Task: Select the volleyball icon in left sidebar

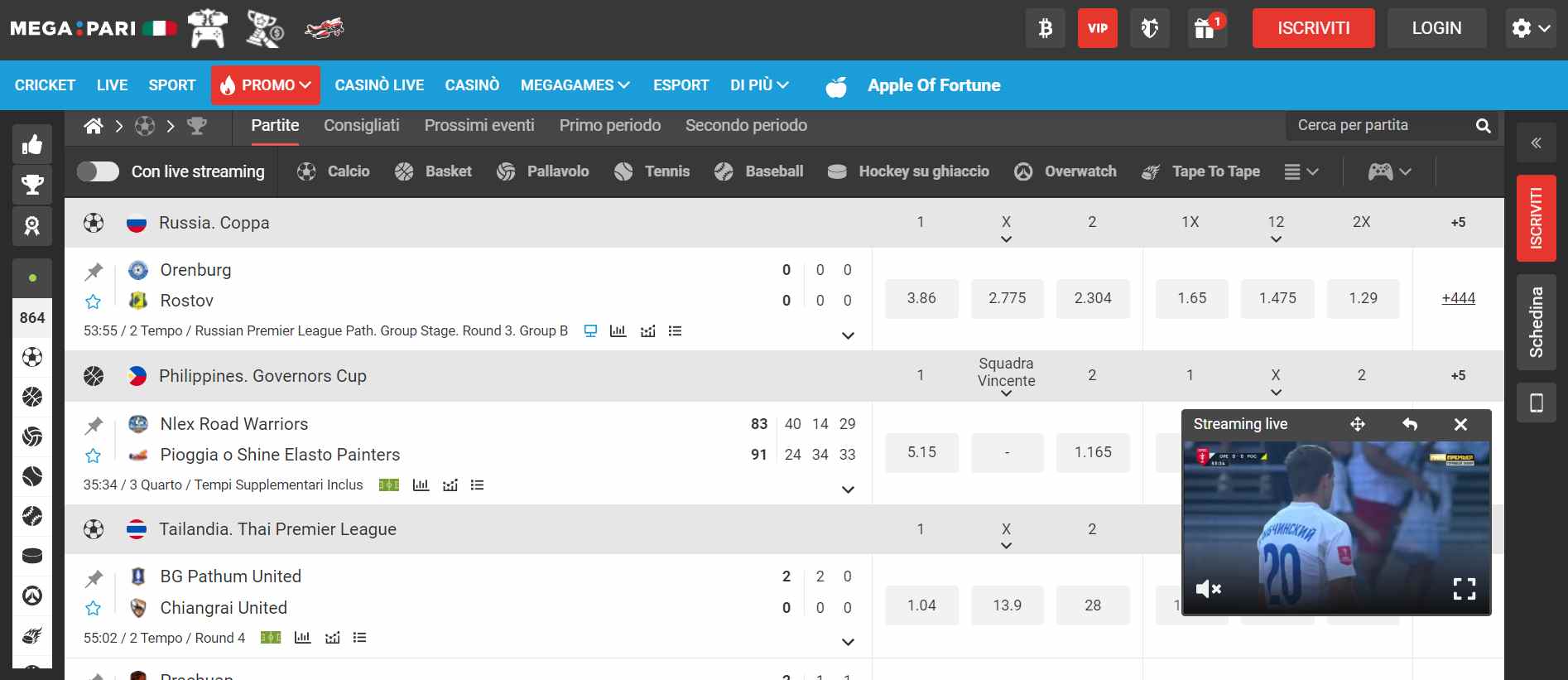Action: [x=32, y=436]
